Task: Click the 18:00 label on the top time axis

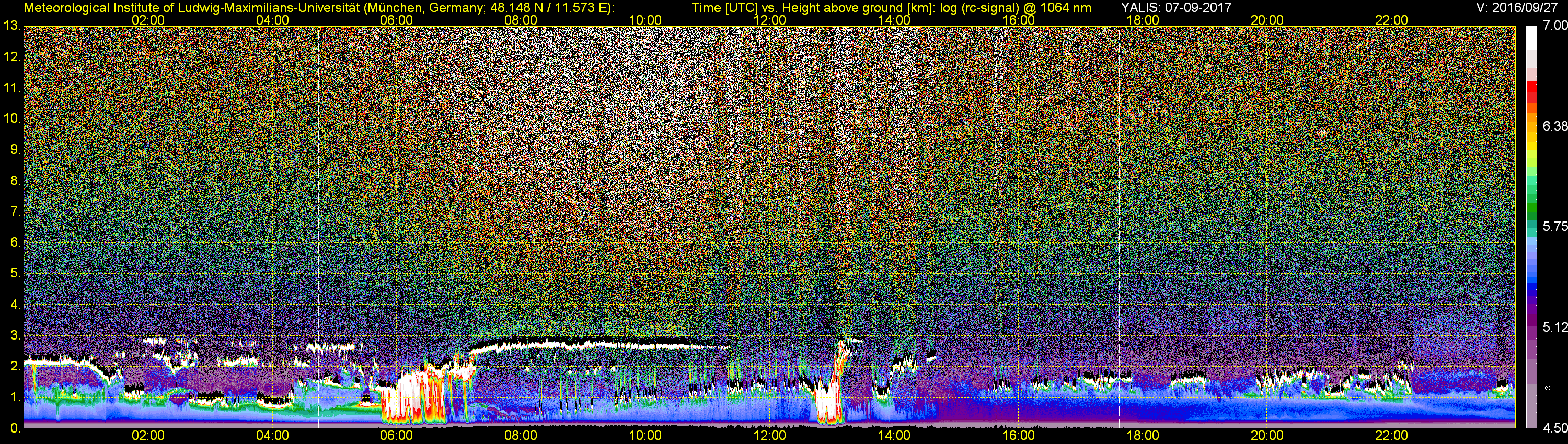Action: tap(1143, 20)
